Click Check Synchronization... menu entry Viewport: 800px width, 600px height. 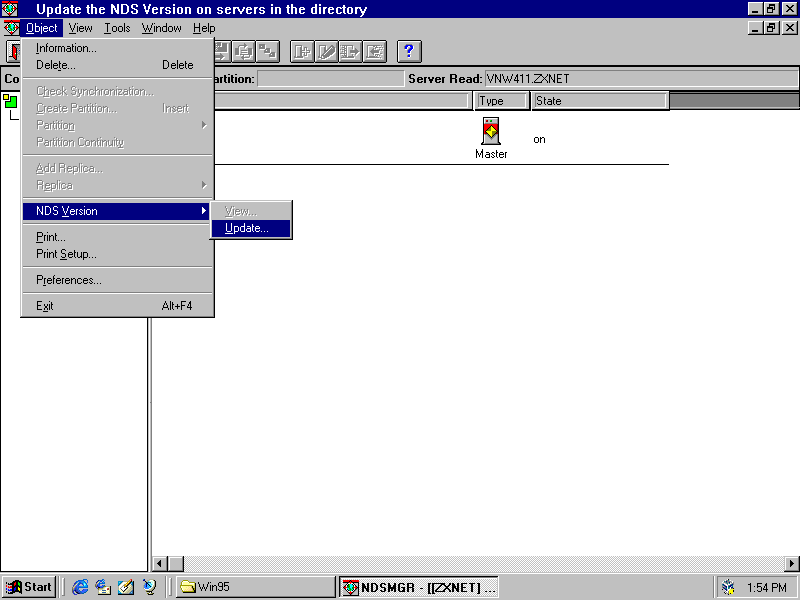(117, 91)
